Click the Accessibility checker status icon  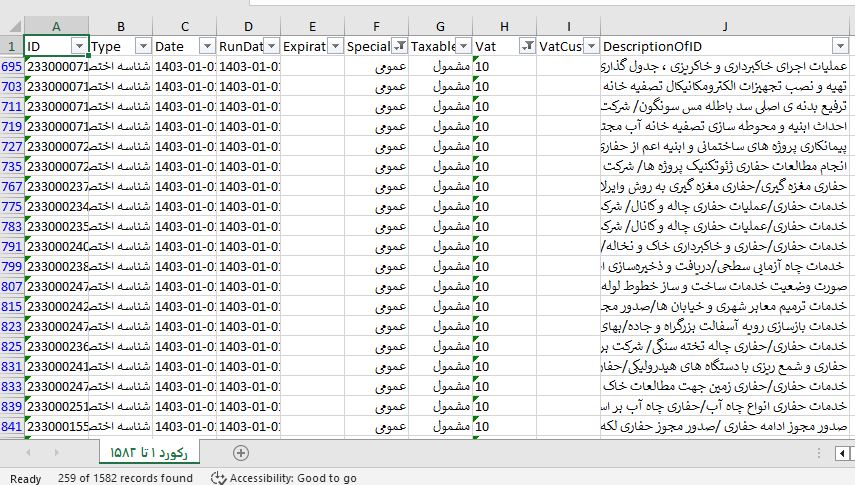[218, 478]
